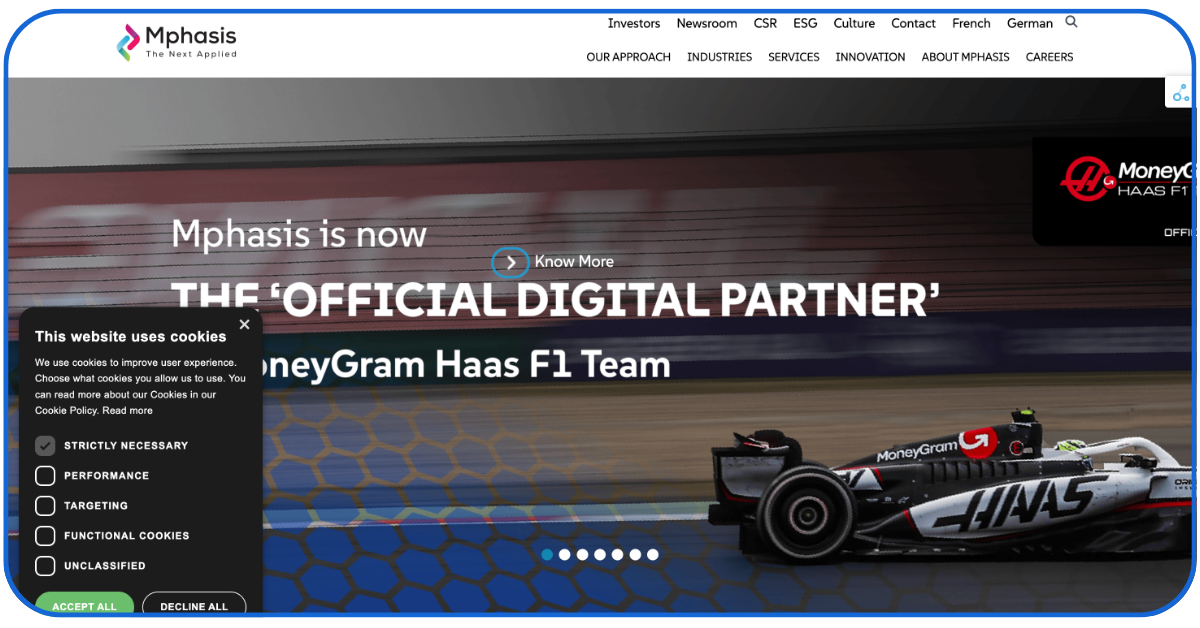Open the share icon on right edge
The width and height of the screenshot is (1200, 628).
[x=1181, y=93]
